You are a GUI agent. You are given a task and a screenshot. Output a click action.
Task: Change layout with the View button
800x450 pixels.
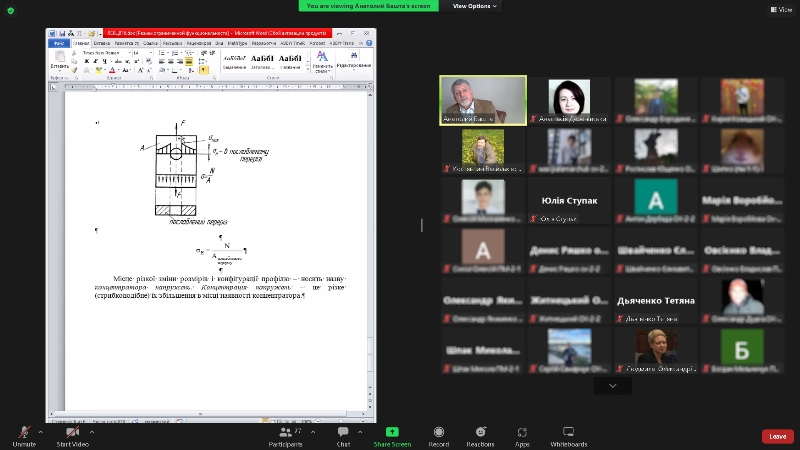coord(780,9)
